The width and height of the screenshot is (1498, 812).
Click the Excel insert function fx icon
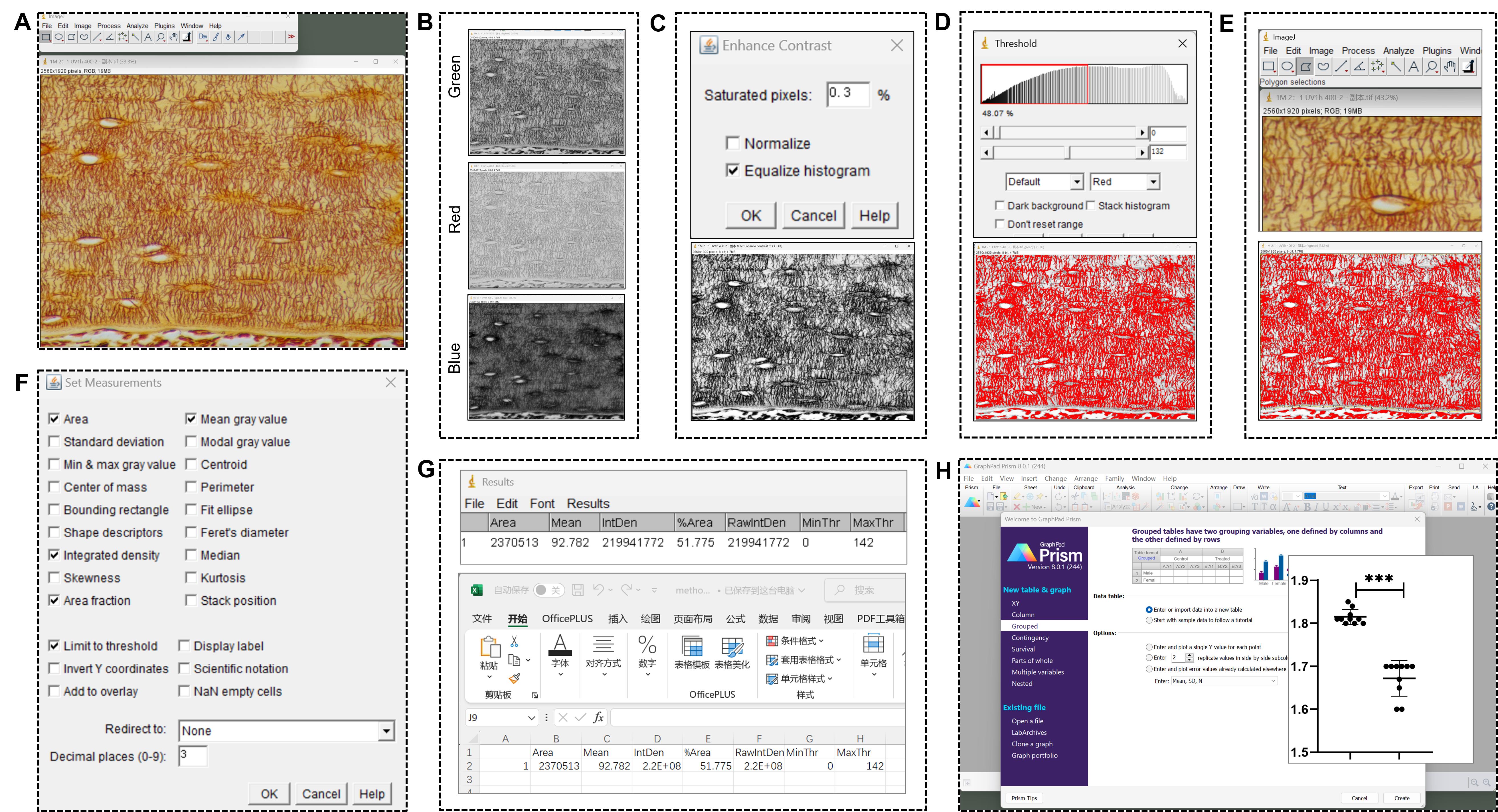point(598,717)
